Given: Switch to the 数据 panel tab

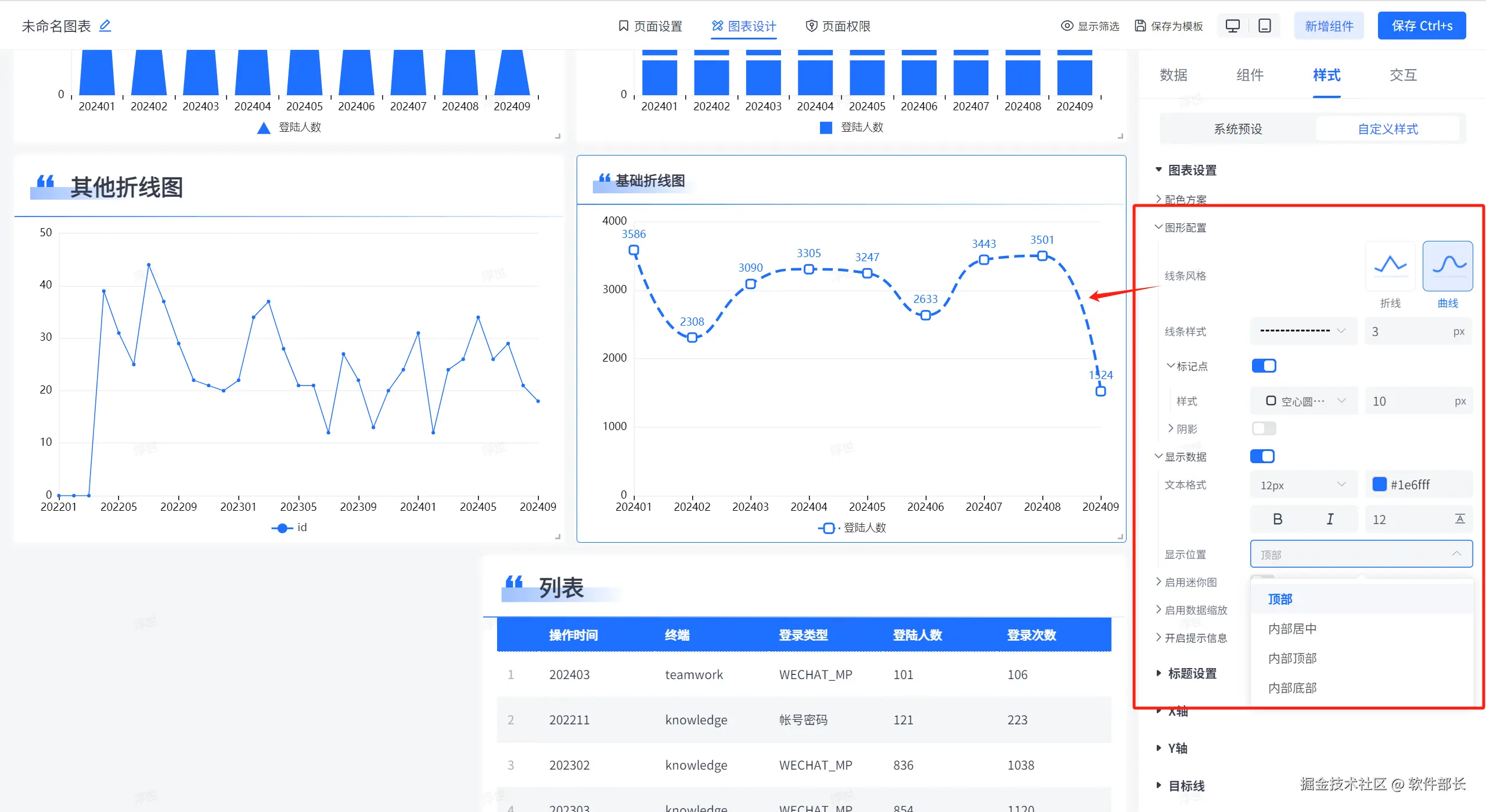Looking at the screenshot, I should (x=1173, y=75).
